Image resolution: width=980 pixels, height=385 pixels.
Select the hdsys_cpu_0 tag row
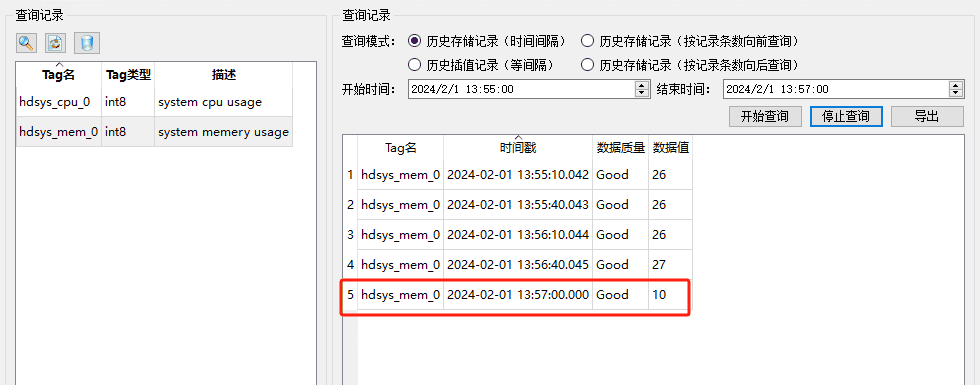coord(154,102)
